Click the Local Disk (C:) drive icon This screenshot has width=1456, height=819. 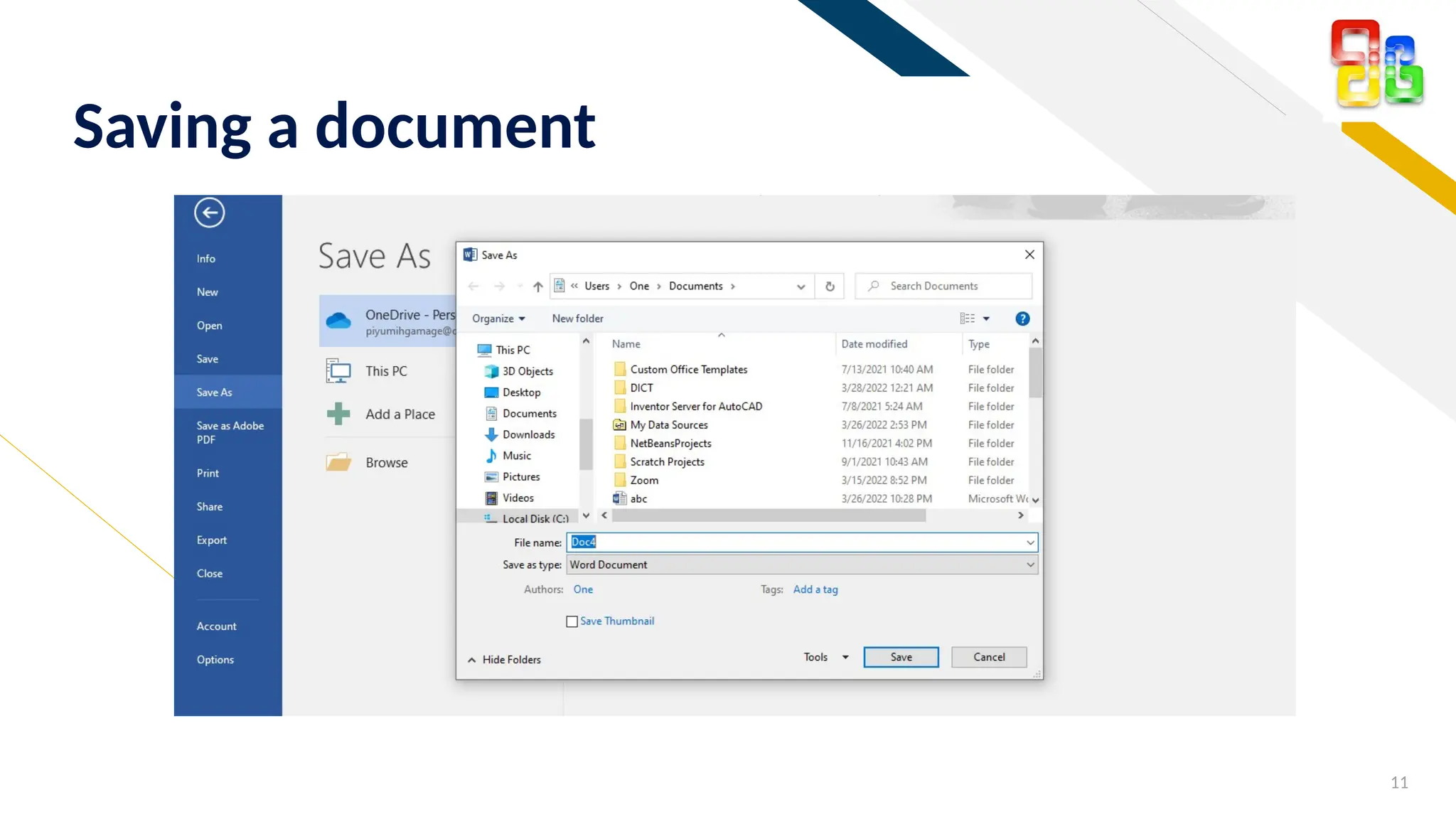coord(491,518)
